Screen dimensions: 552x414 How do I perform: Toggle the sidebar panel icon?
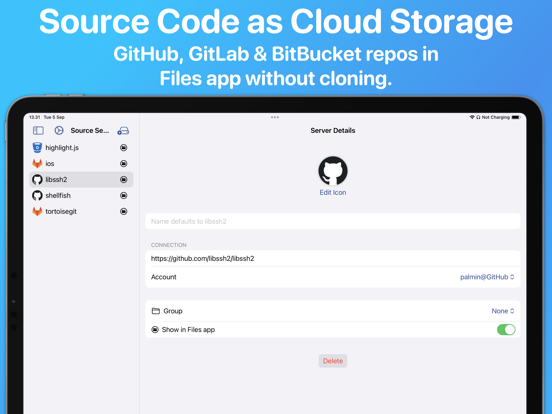click(38, 131)
